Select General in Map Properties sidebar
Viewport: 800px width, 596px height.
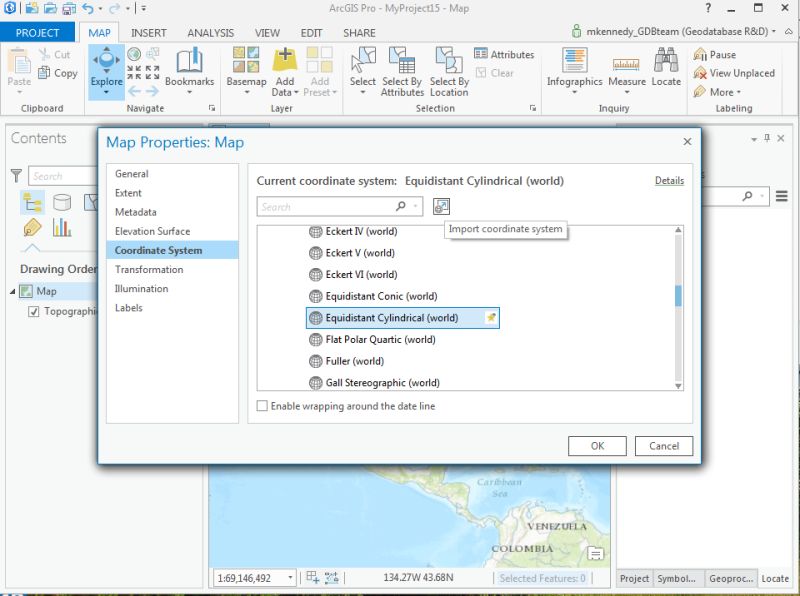click(172, 174)
